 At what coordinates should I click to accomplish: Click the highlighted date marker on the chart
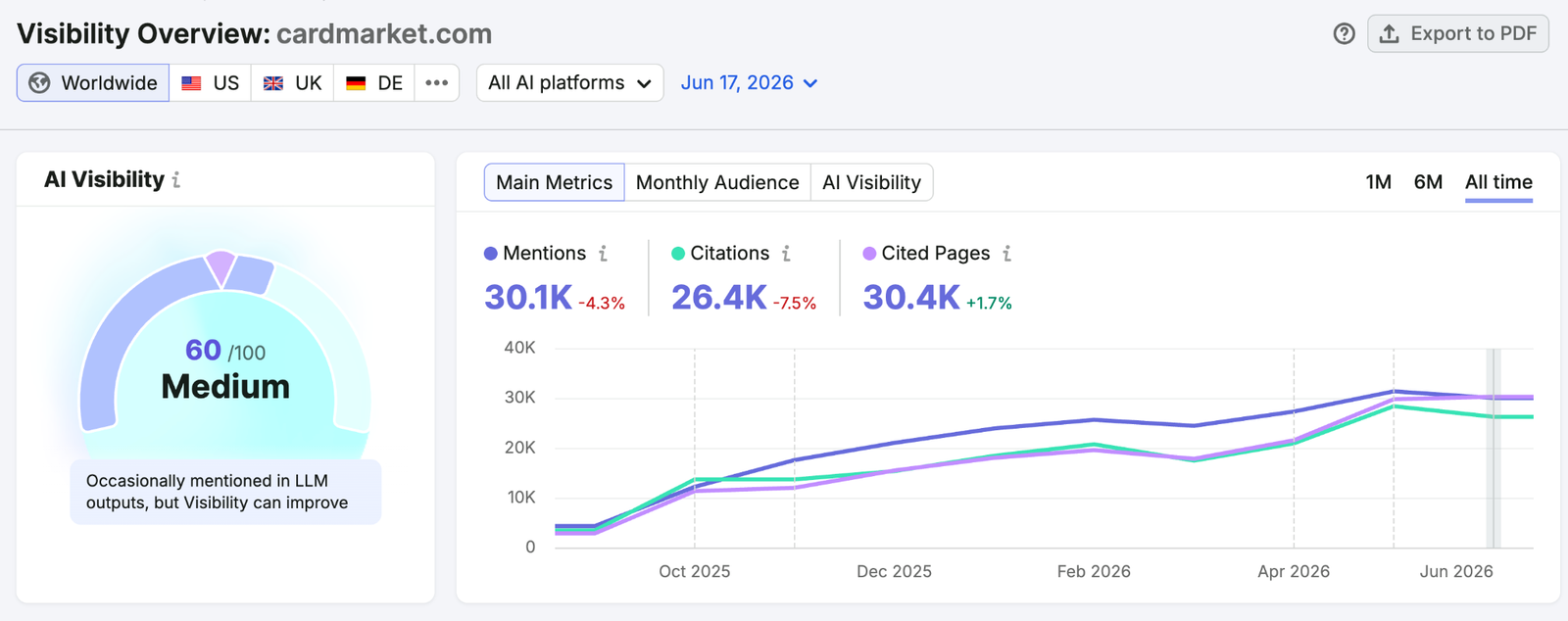[x=1494, y=448]
